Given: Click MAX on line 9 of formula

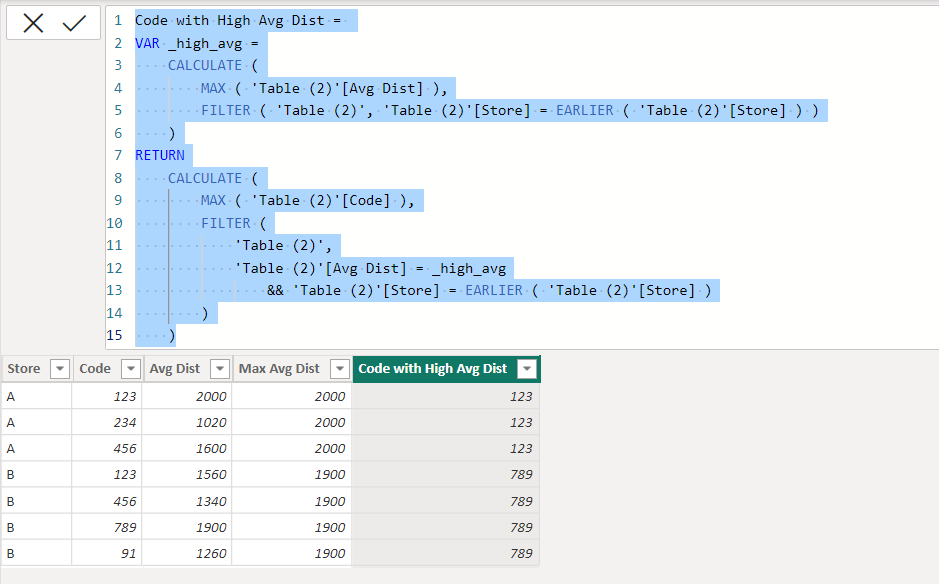Looking at the screenshot, I should pos(213,200).
